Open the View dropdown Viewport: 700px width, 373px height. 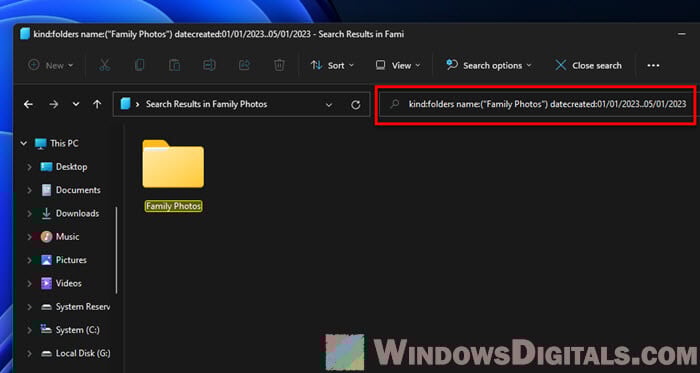398,66
